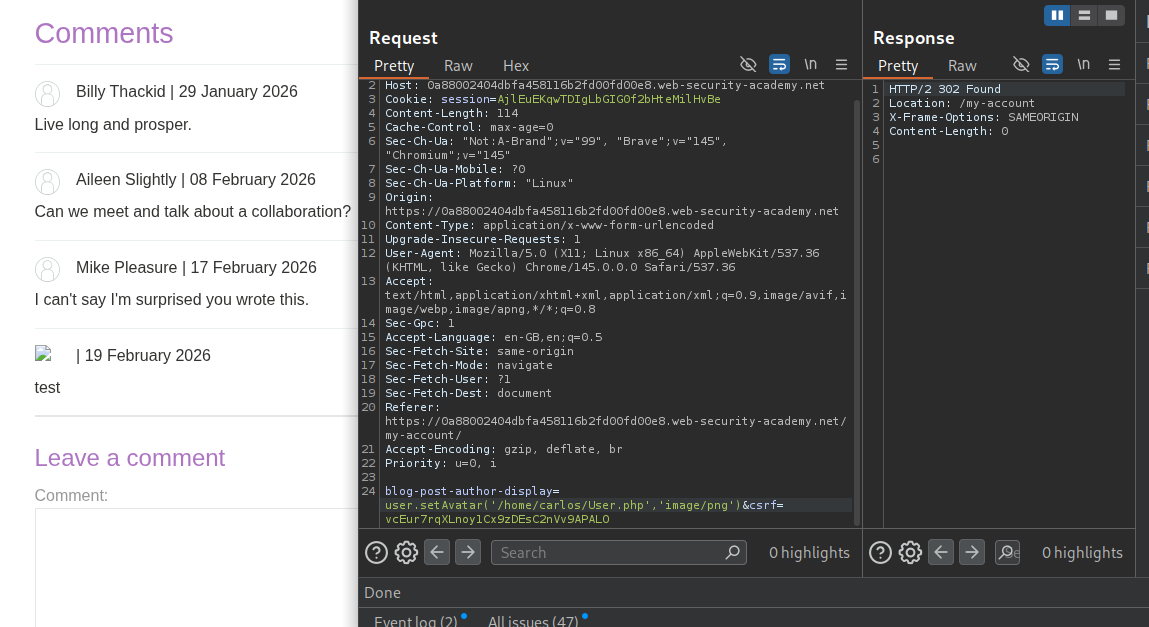The height and width of the screenshot is (627, 1149).
Task: Show newline characters in Request editor
Action: click(810, 65)
